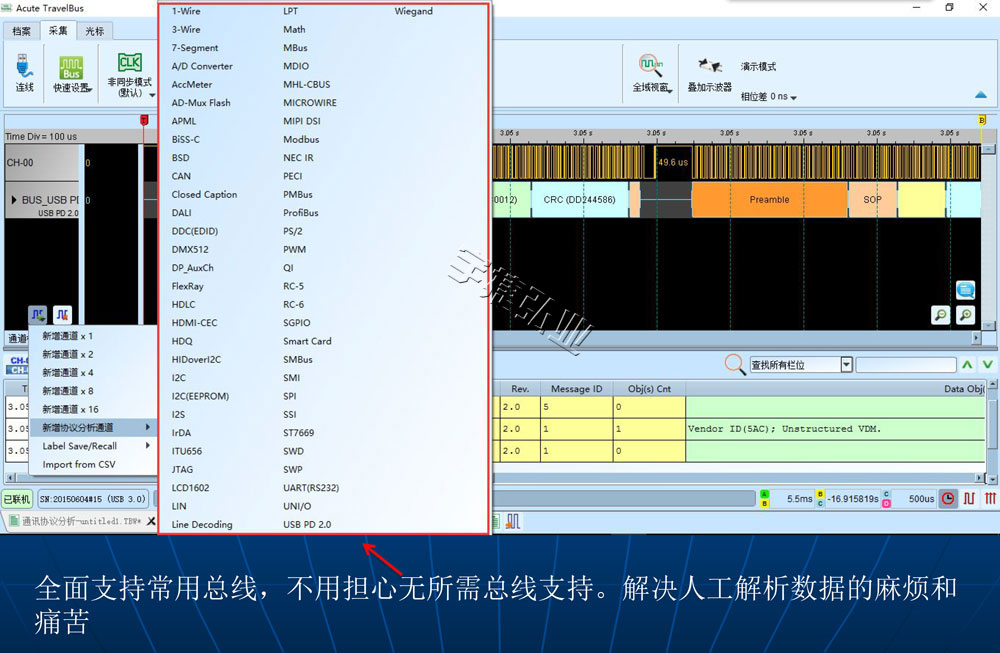
Task: Click the second magnifier zoom icon in the waveform area
Action: (966, 314)
